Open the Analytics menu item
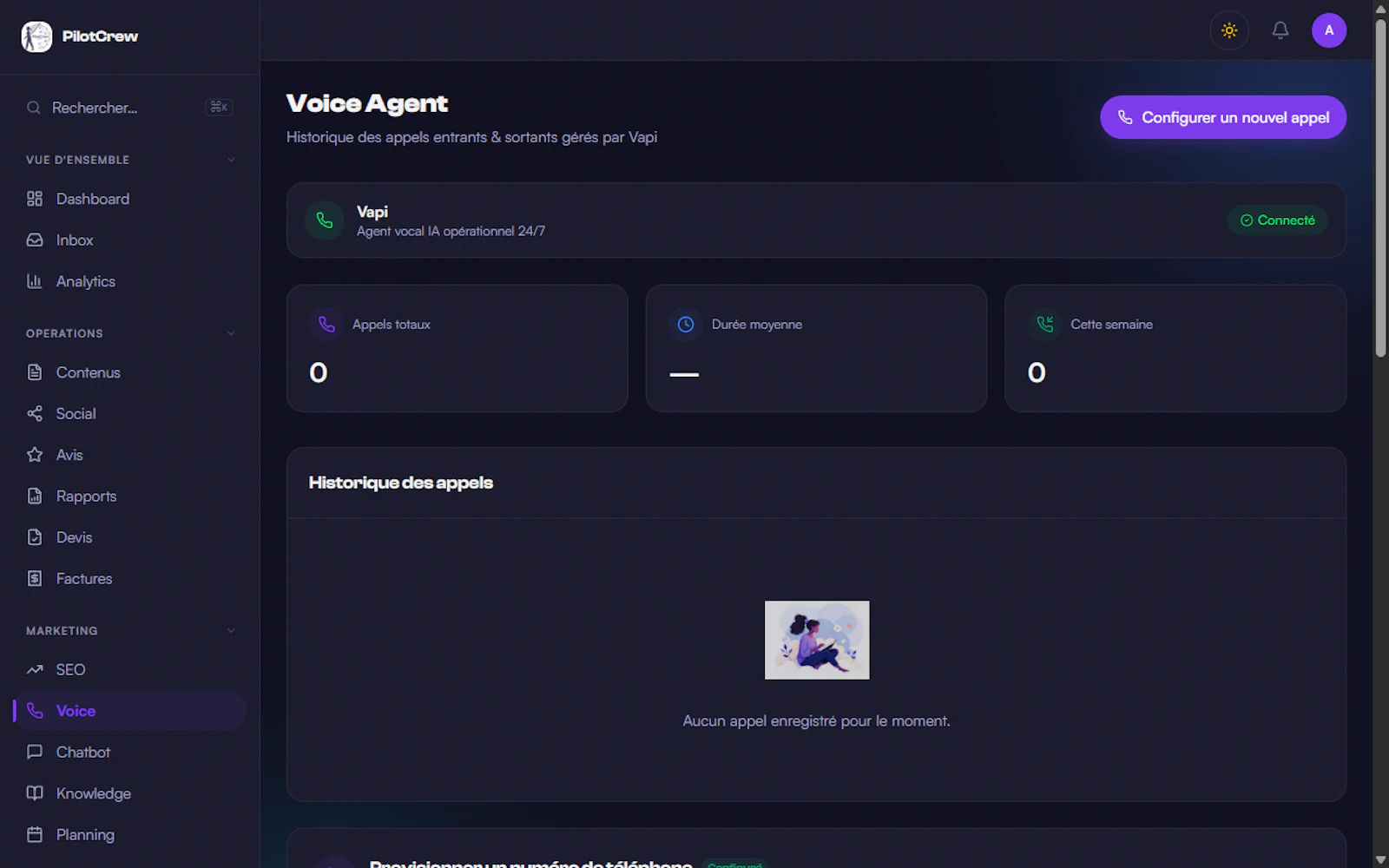 130,281
